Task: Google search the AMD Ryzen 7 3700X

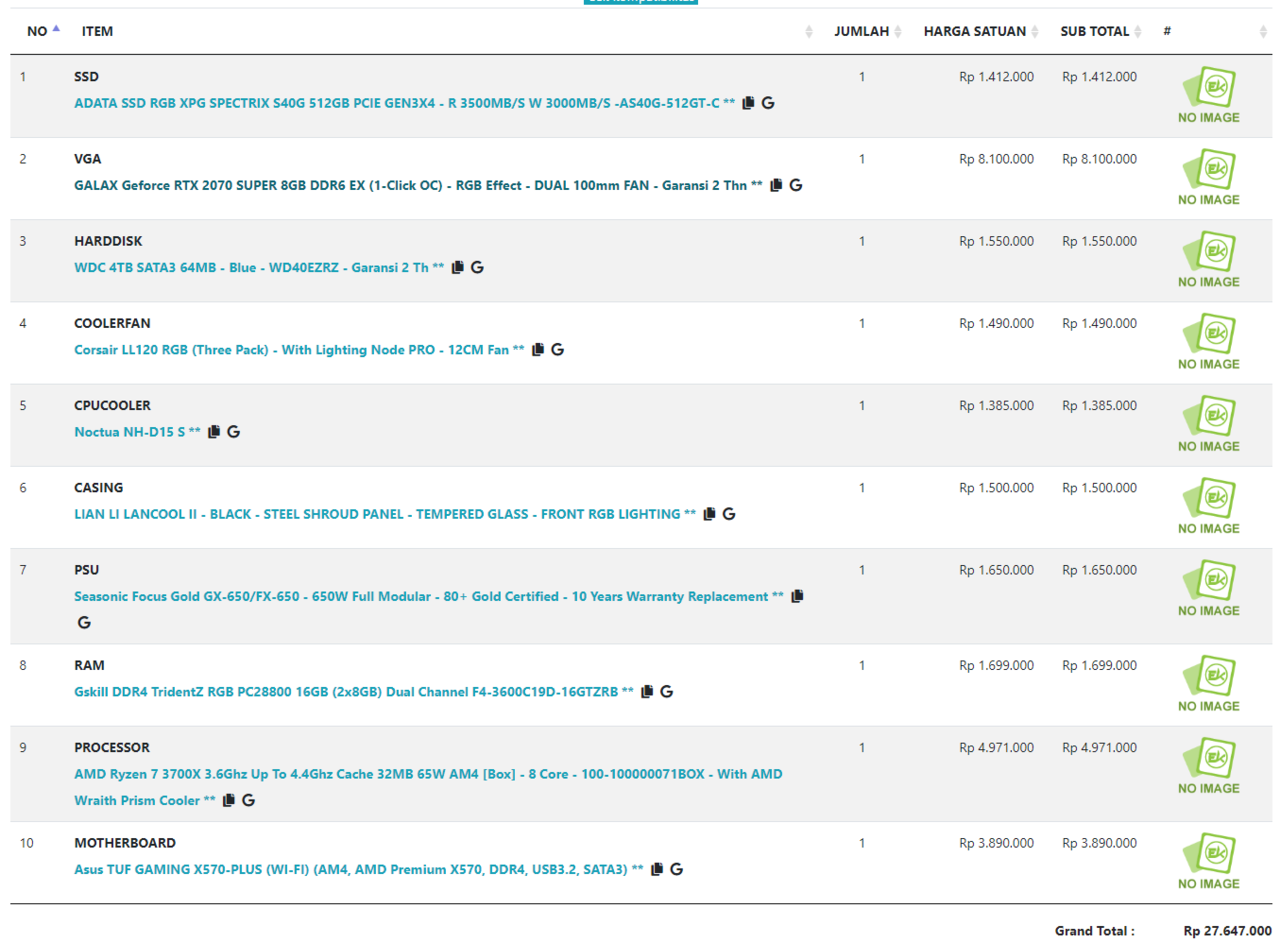Action: pos(249,800)
